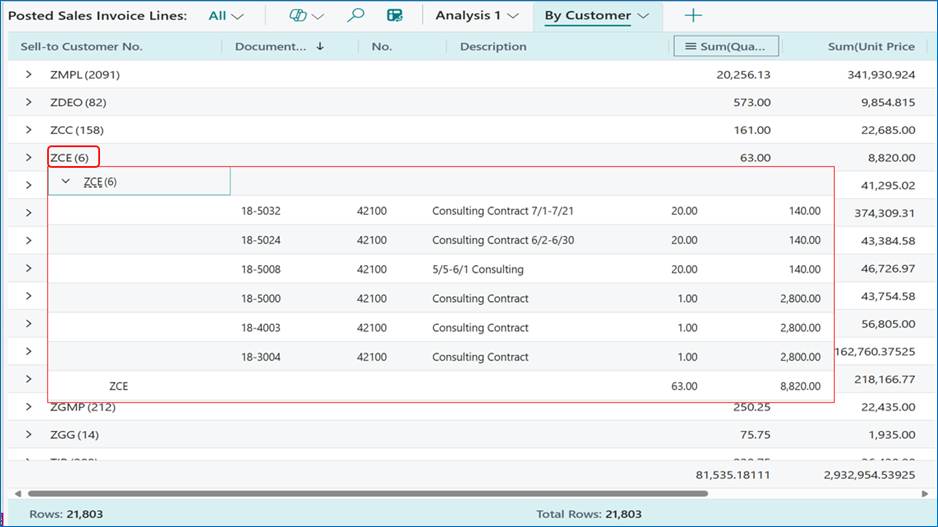Expand the ZMPL (2091) customer group
This screenshot has width=938, height=527.
(29, 75)
